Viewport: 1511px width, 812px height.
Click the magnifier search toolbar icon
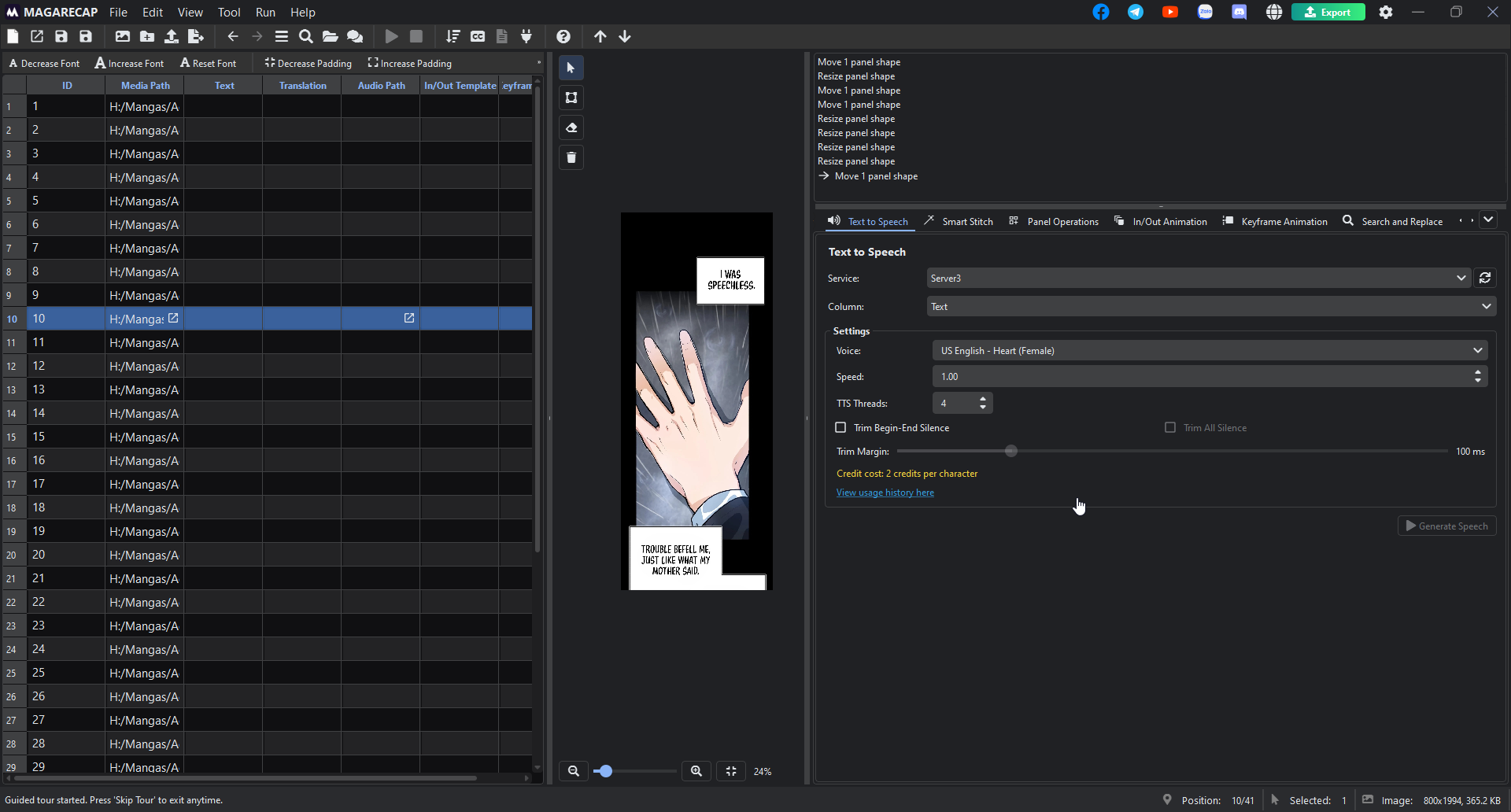coord(306,36)
